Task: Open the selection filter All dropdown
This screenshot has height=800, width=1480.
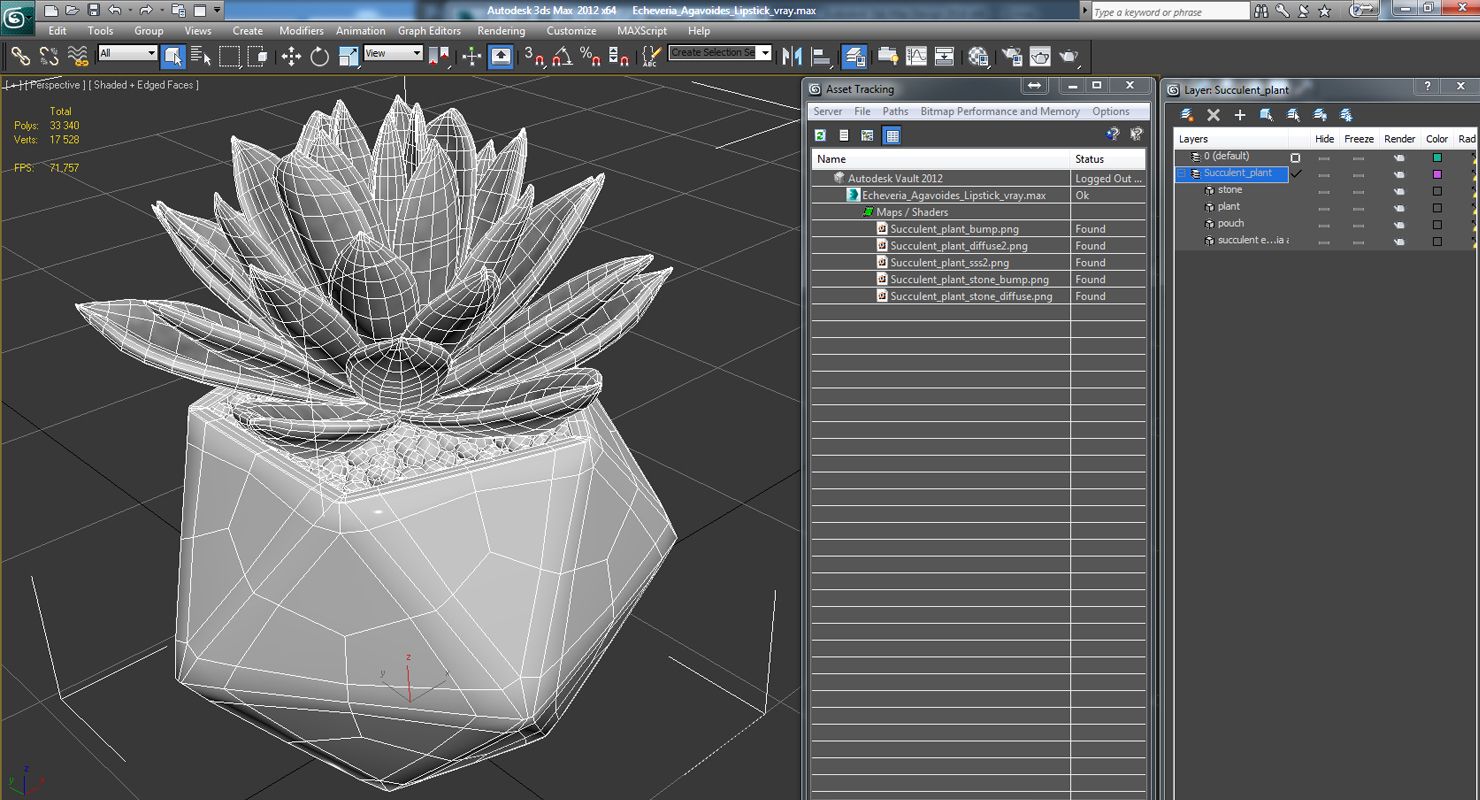Action: pyautogui.click(x=127, y=53)
